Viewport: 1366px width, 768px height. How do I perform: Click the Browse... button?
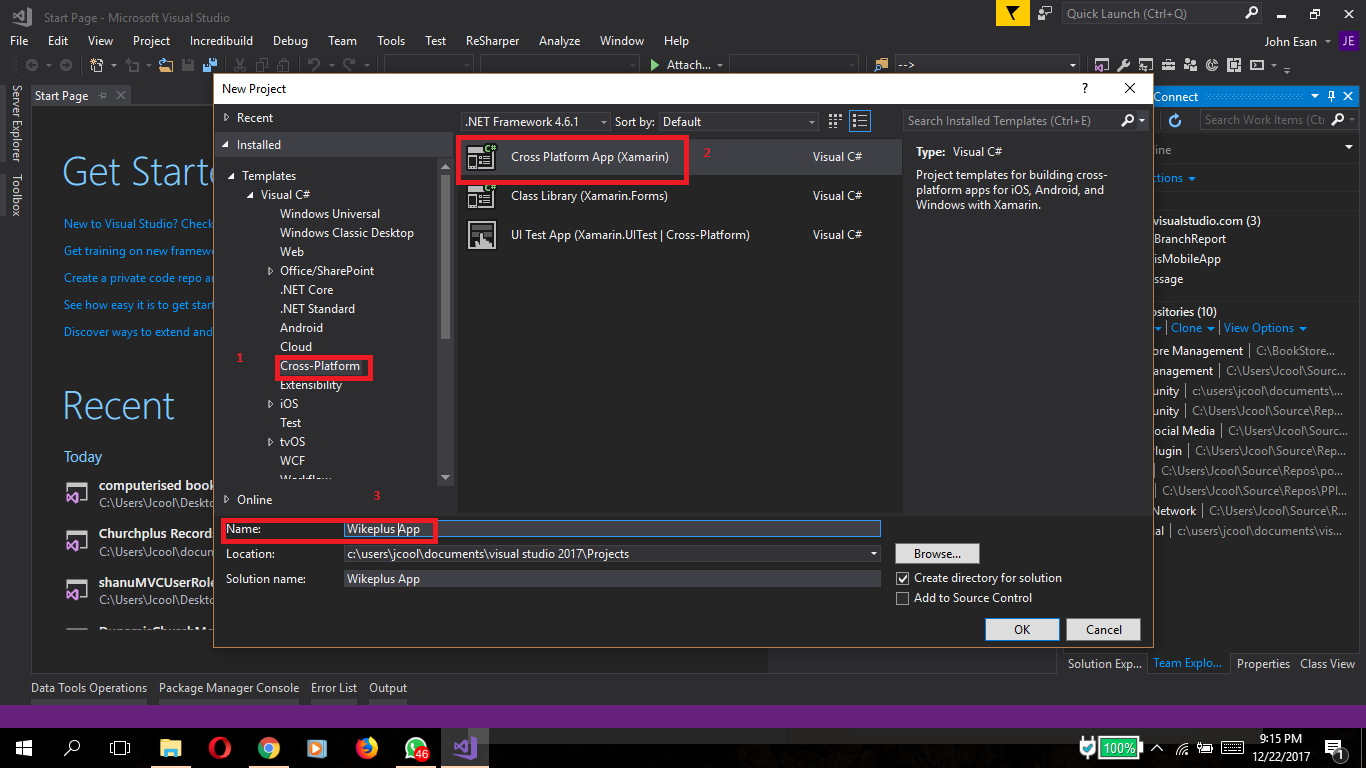937,553
